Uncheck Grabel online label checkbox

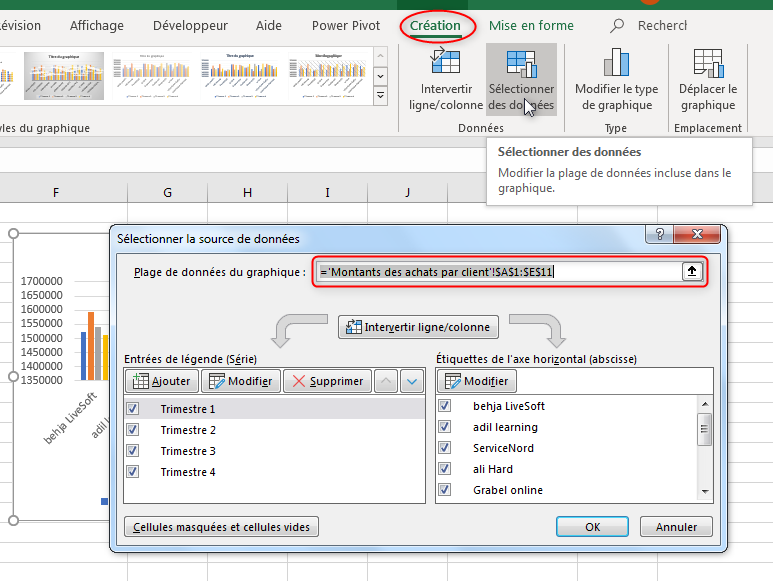pyautogui.click(x=445, y=490)
